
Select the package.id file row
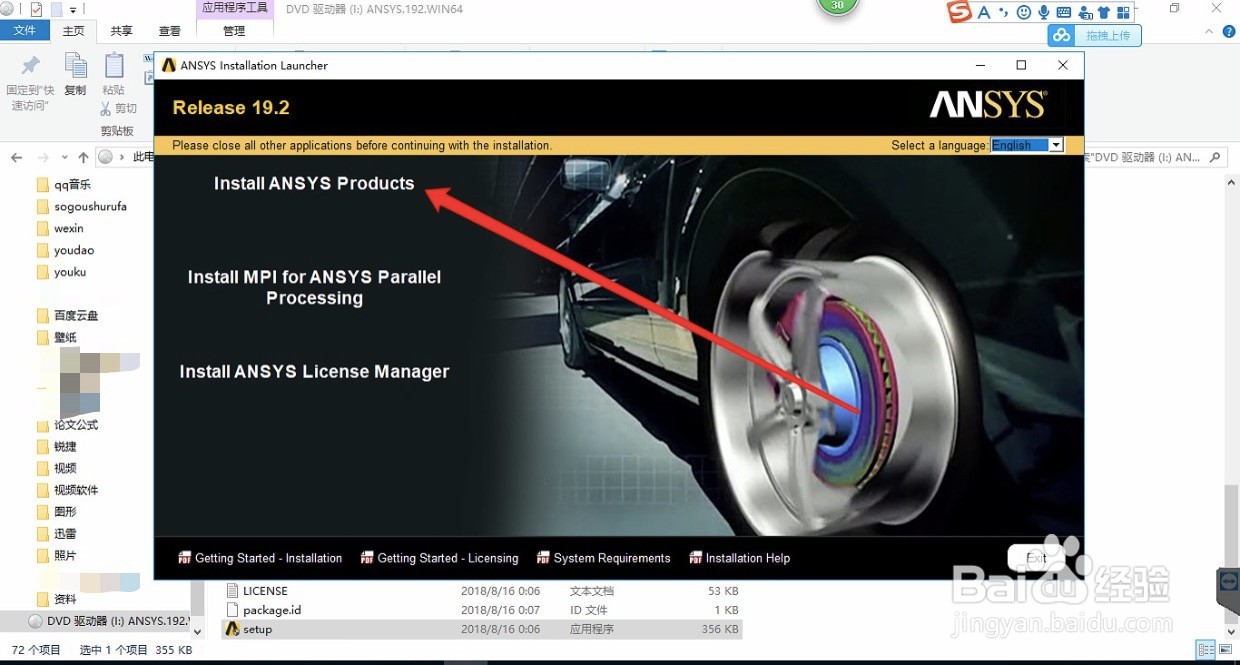(482, 610)
